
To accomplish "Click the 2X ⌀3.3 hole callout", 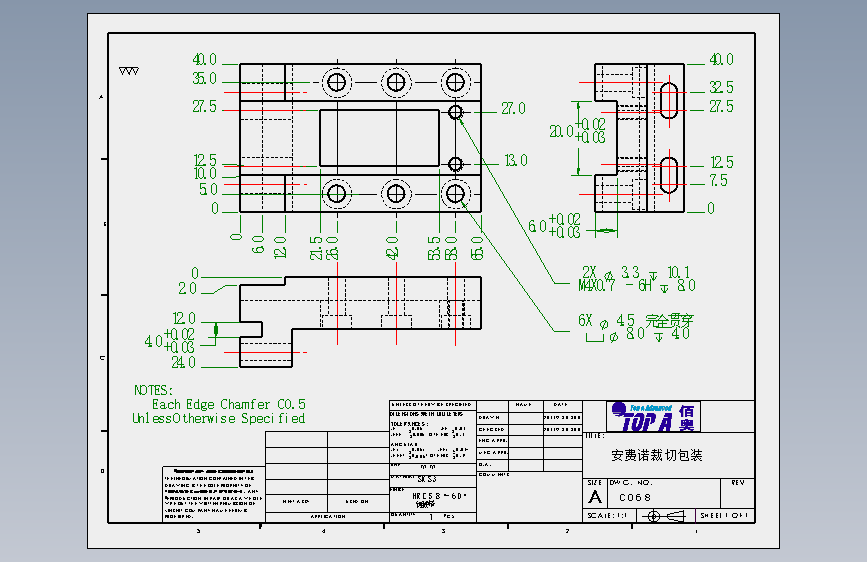I will click(x=636, y=272).
